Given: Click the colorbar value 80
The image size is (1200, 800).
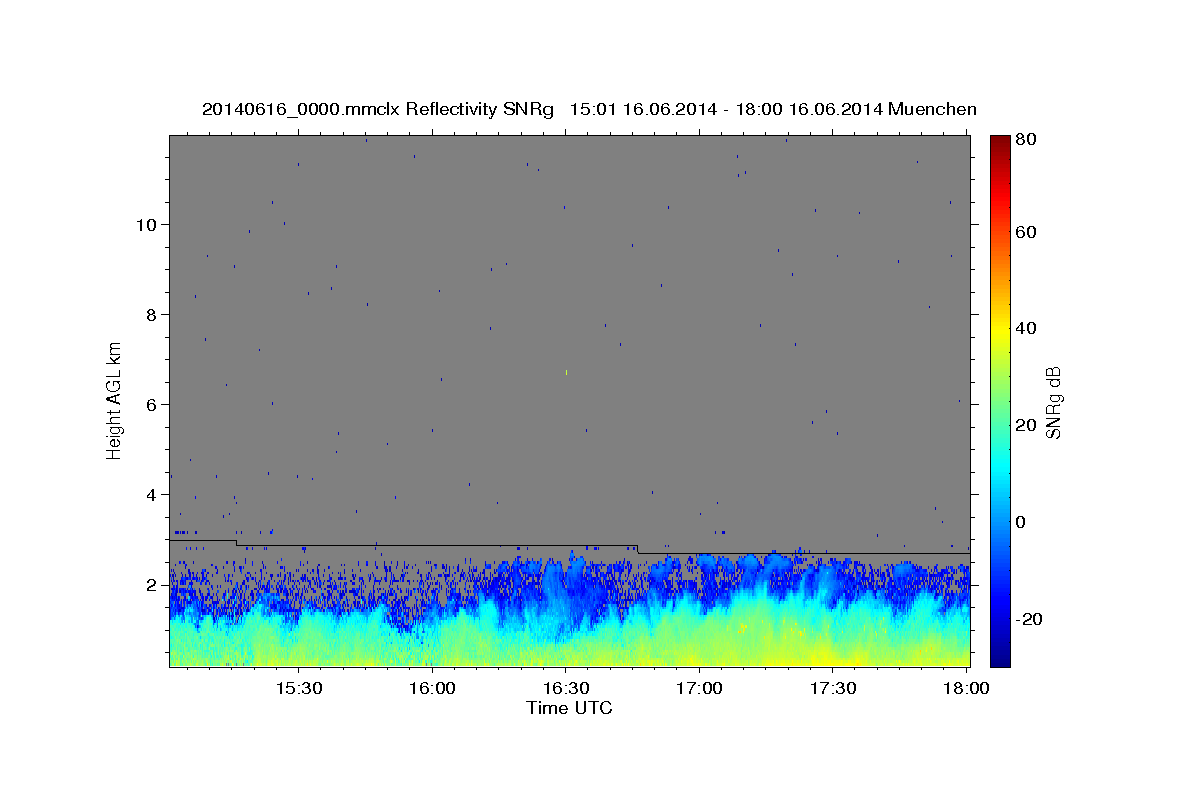Looking at the screenshot, I should 1028,140.
